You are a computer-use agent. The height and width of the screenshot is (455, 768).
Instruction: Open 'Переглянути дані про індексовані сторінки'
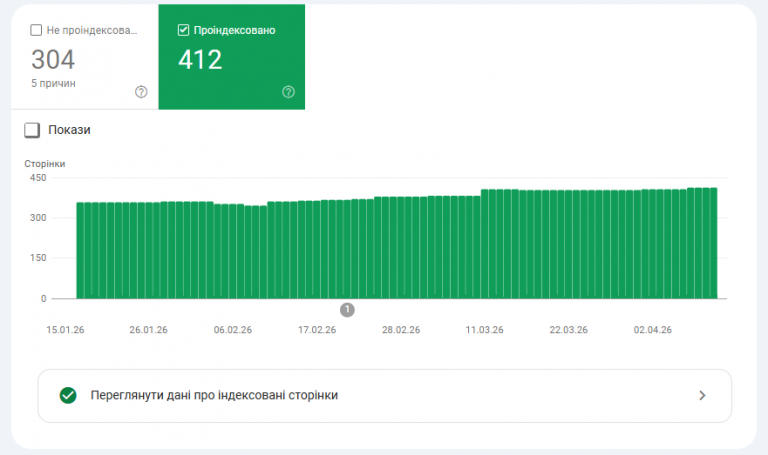pos(384,396)
